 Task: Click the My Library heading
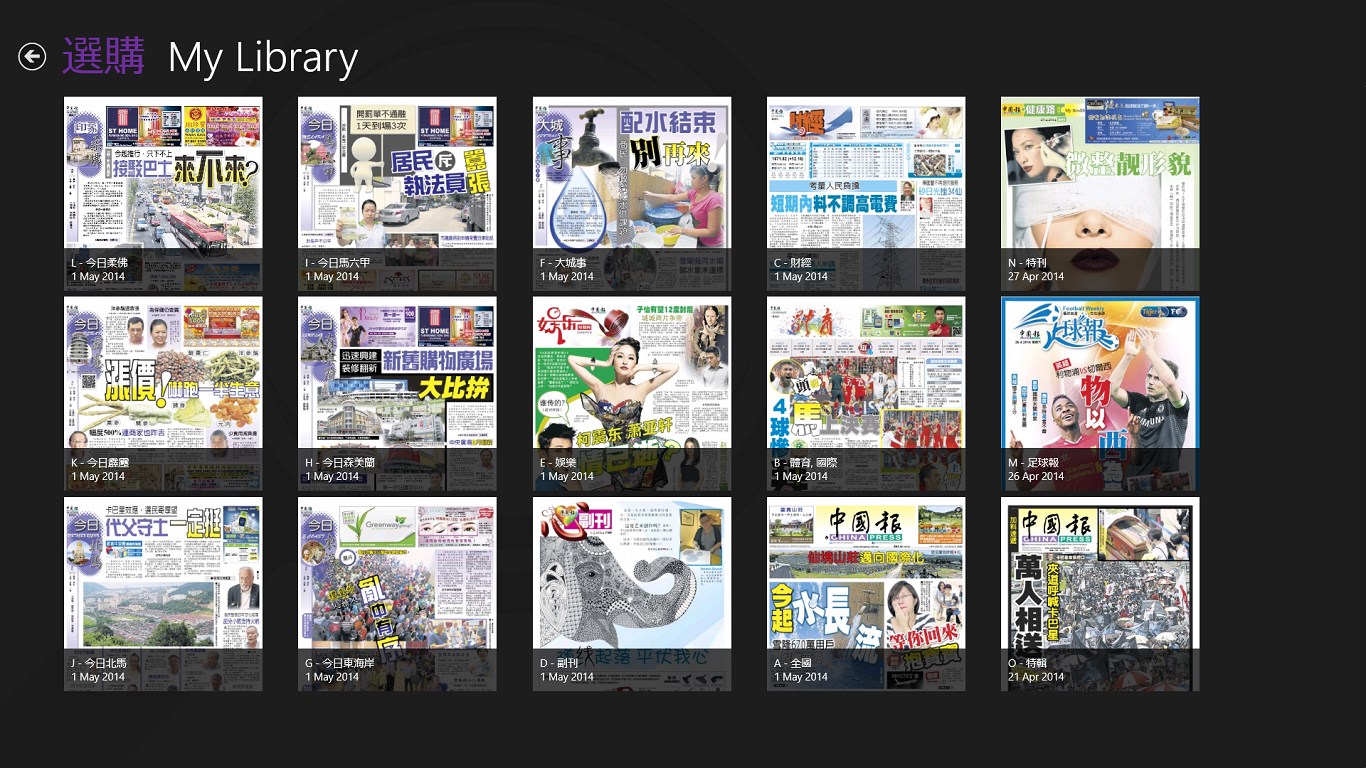262,58
